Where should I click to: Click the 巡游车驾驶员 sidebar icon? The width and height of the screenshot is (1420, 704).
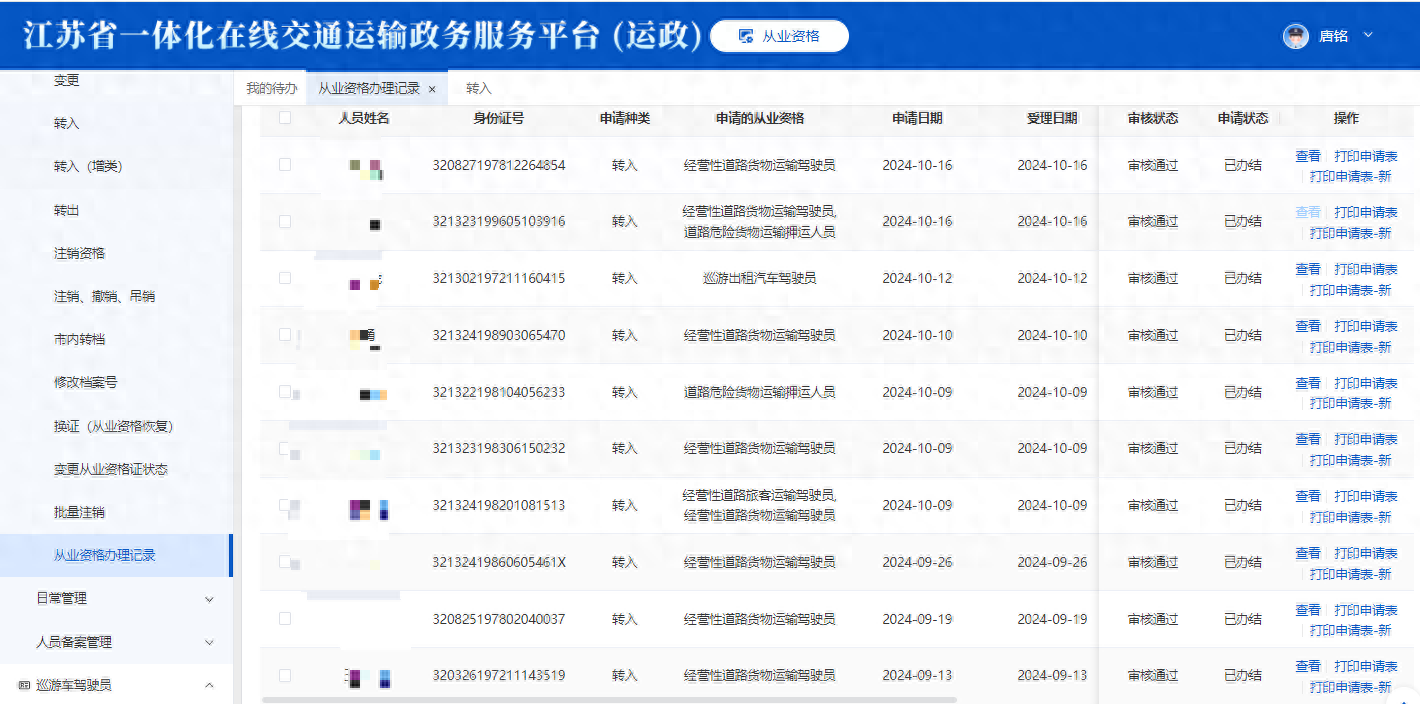pyautogui.click(x=24, y=685)
